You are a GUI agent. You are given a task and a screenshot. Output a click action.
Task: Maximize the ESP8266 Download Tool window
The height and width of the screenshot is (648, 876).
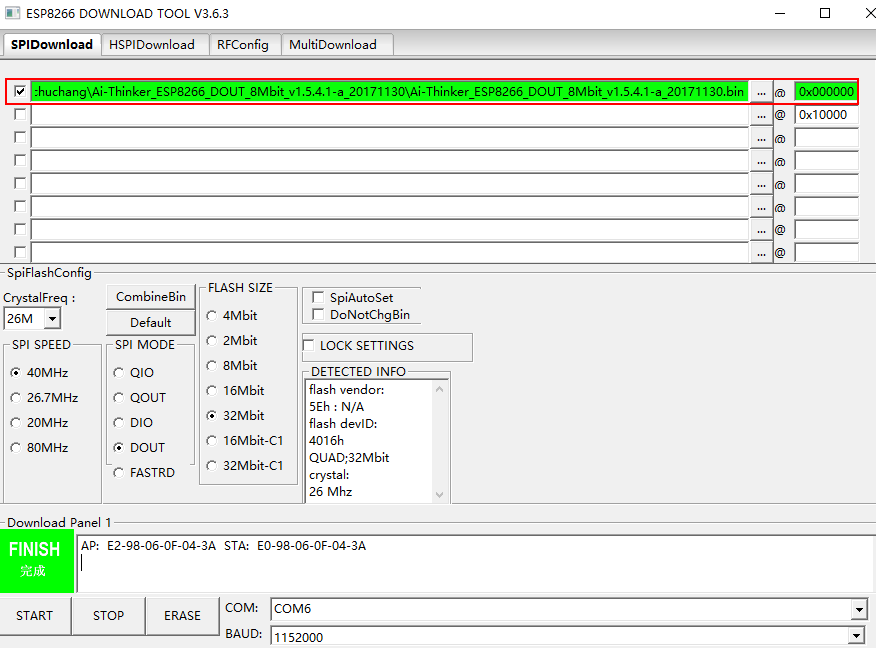pyautogui.click(x=825, y=13)
